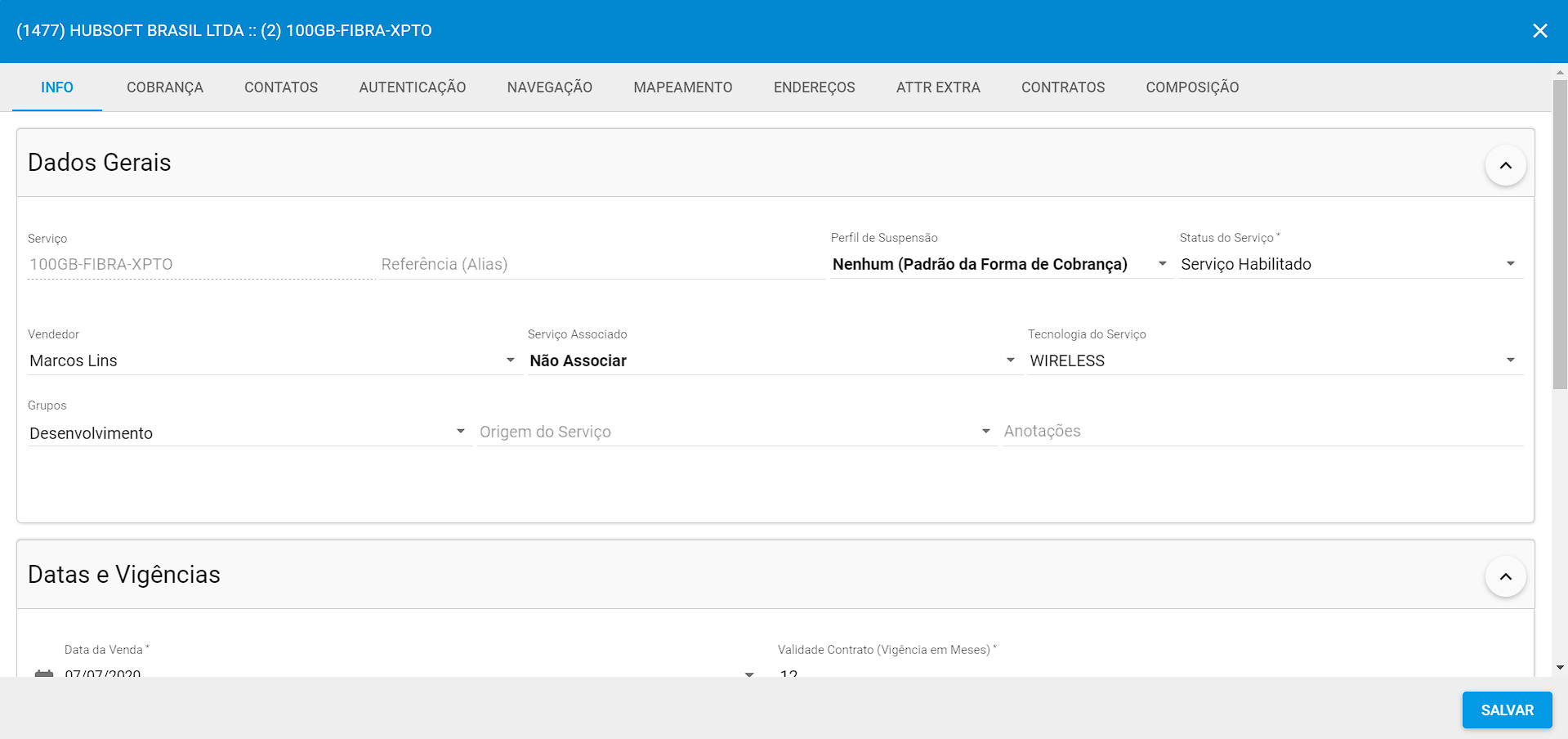Open the Origem do Serviço dropdown

click(736, 432)
